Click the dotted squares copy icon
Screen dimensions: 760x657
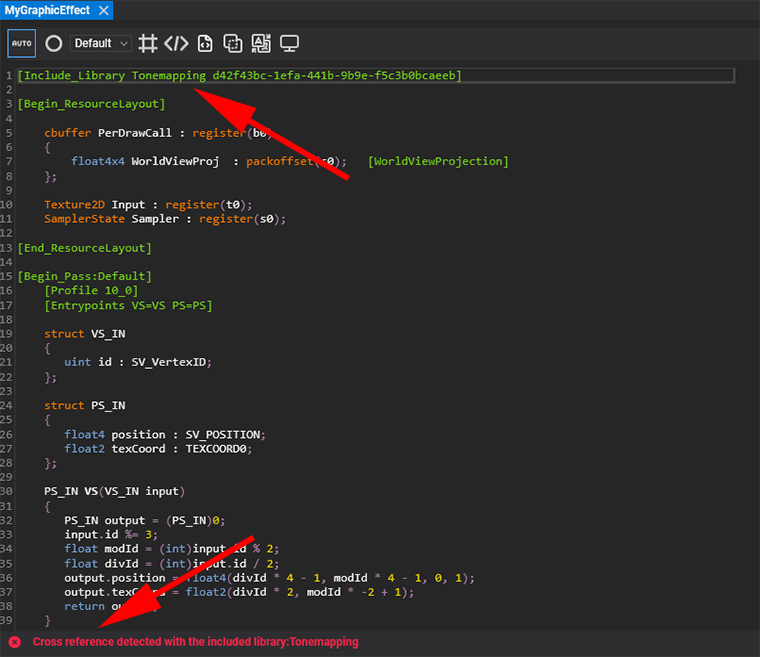coord(233,43)
